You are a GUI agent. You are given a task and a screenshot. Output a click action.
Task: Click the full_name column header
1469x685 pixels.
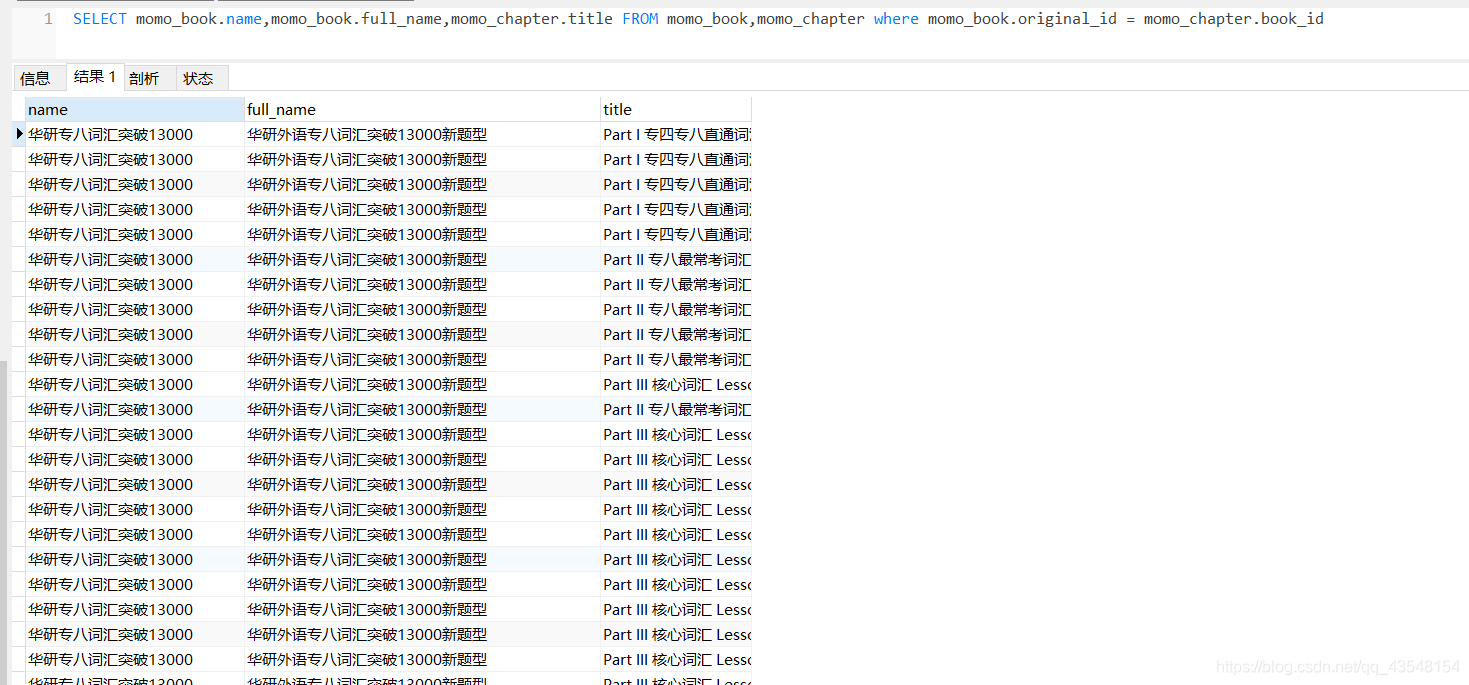[x=422, y=110]
